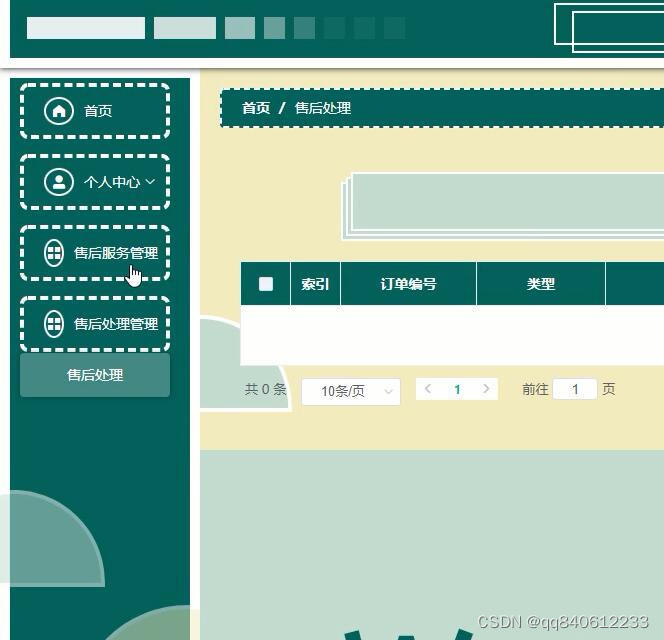Click the grid icon beside 售后处理管理
The width and height of the screenshot is (664, 640).
click(54, 324)
